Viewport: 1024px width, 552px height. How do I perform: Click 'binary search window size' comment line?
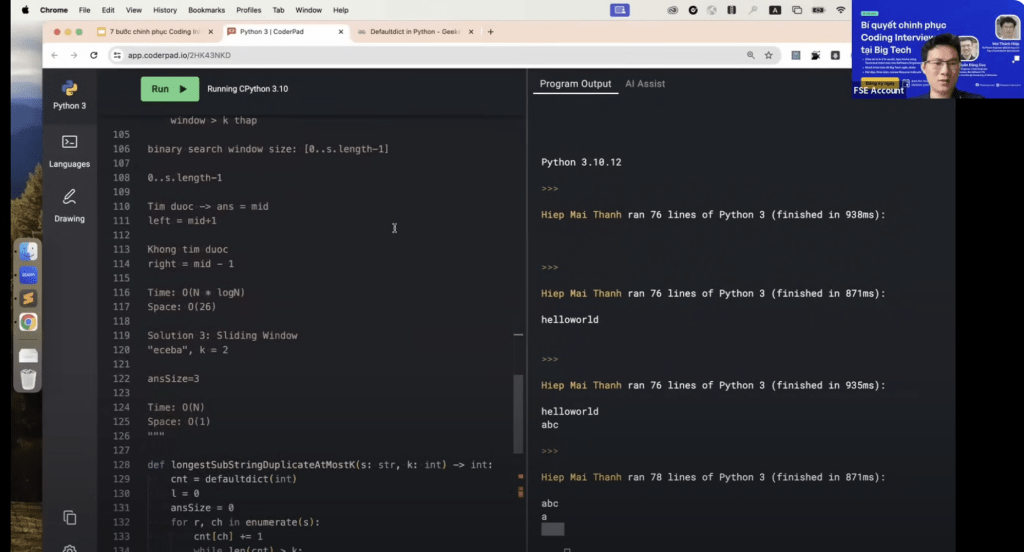coord(268,149)
